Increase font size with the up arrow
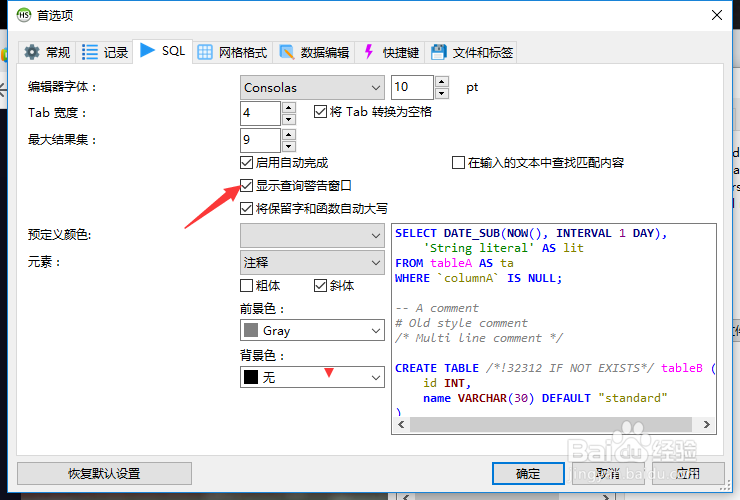The height and width of the screenshot is (500, 740). click(441, 82)
